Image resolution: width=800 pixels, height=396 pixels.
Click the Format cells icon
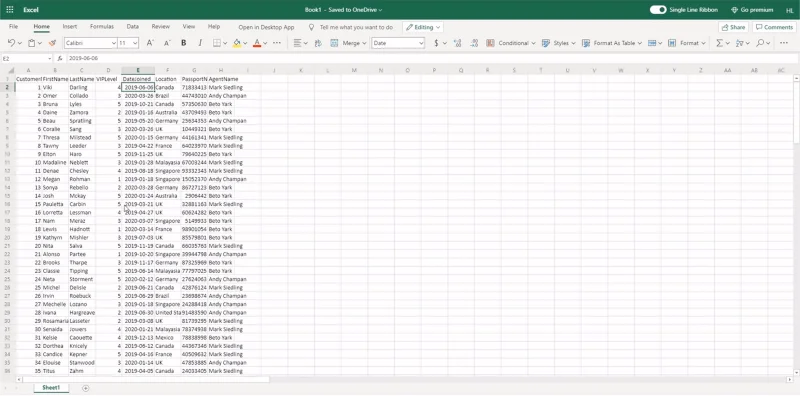(672, 43)
